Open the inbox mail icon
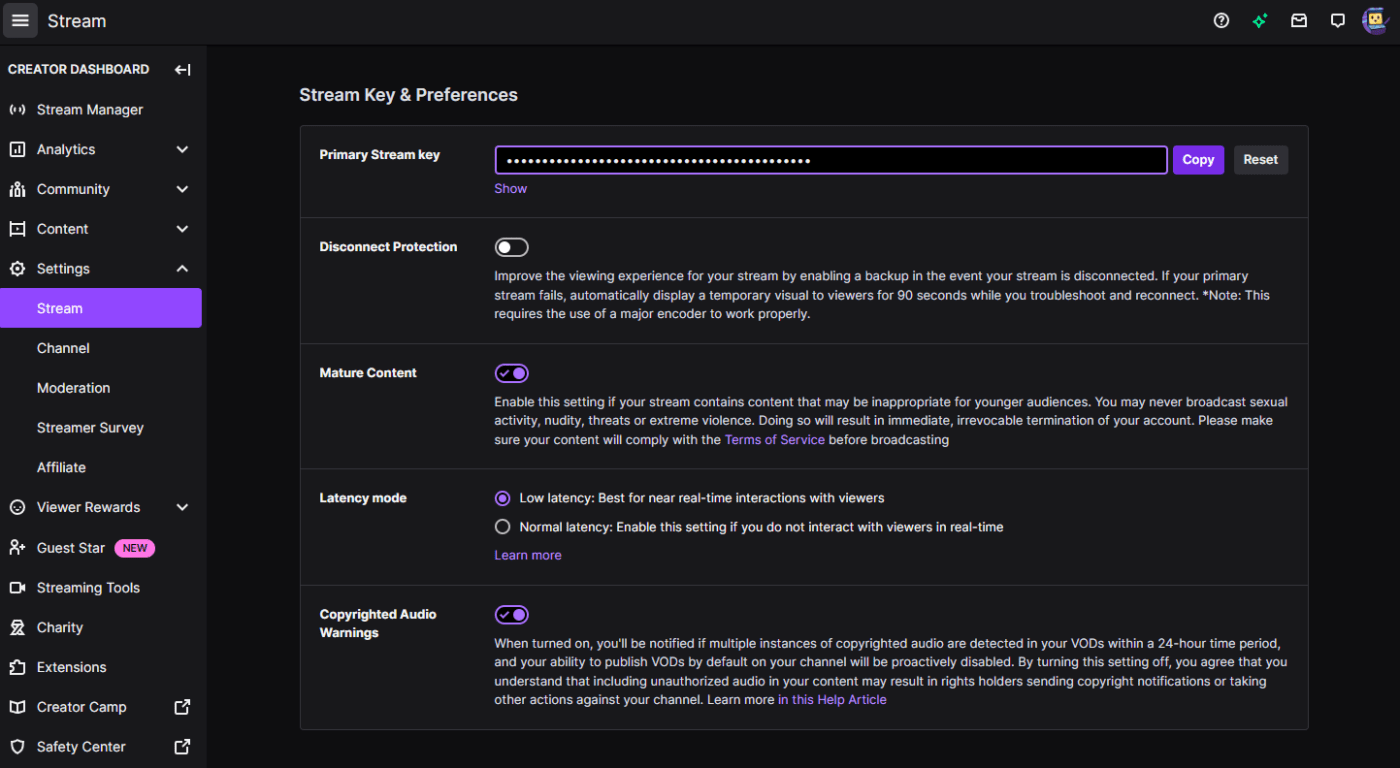Viewport: 1400px width, 768px height. click(1299, 20)
